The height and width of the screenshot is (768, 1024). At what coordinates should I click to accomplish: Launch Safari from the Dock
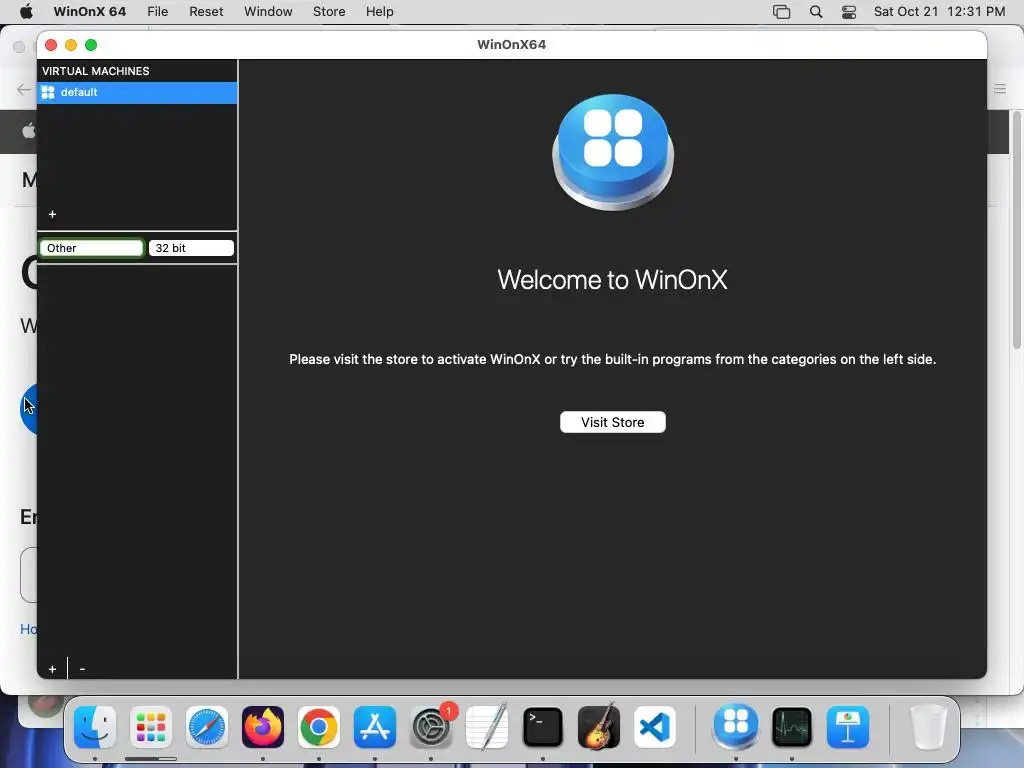[x=207, y=727]
